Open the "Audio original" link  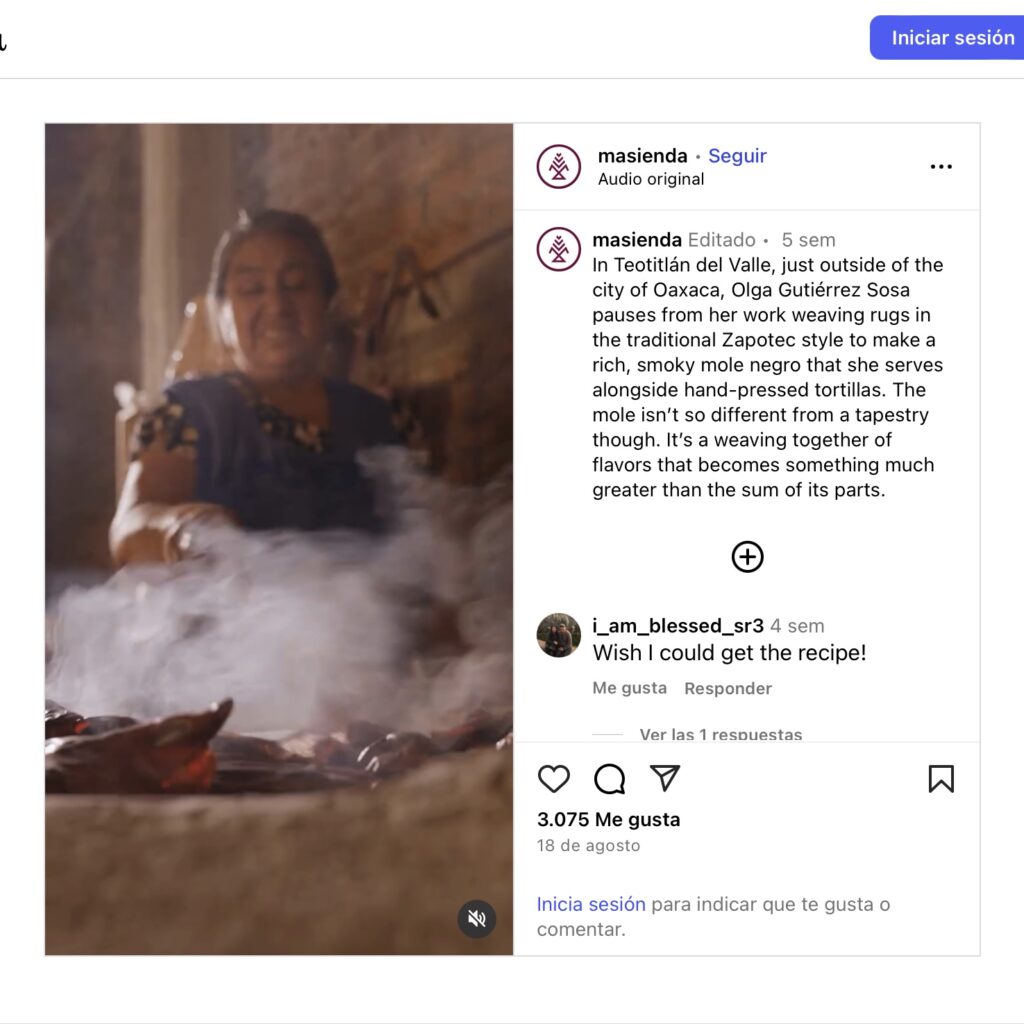(x=651, y=180)
